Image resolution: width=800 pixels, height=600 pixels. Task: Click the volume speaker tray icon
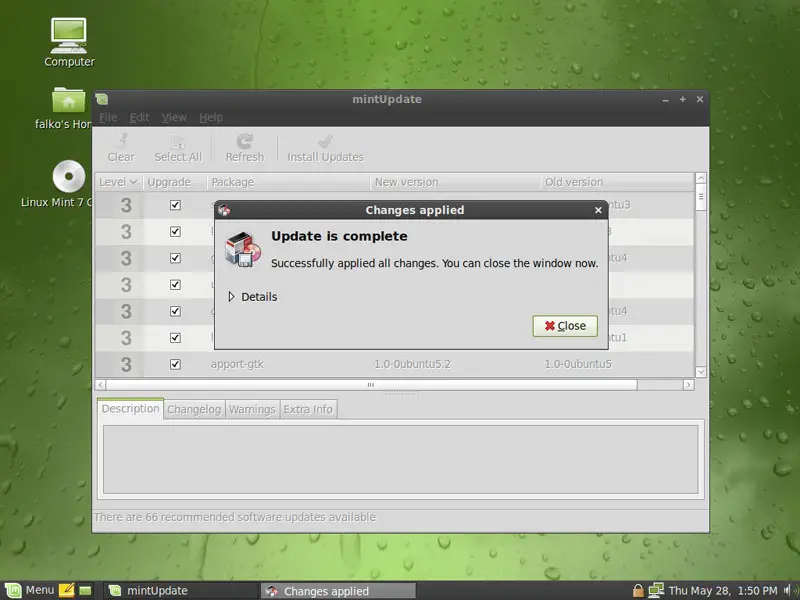[x=790, y=591]
